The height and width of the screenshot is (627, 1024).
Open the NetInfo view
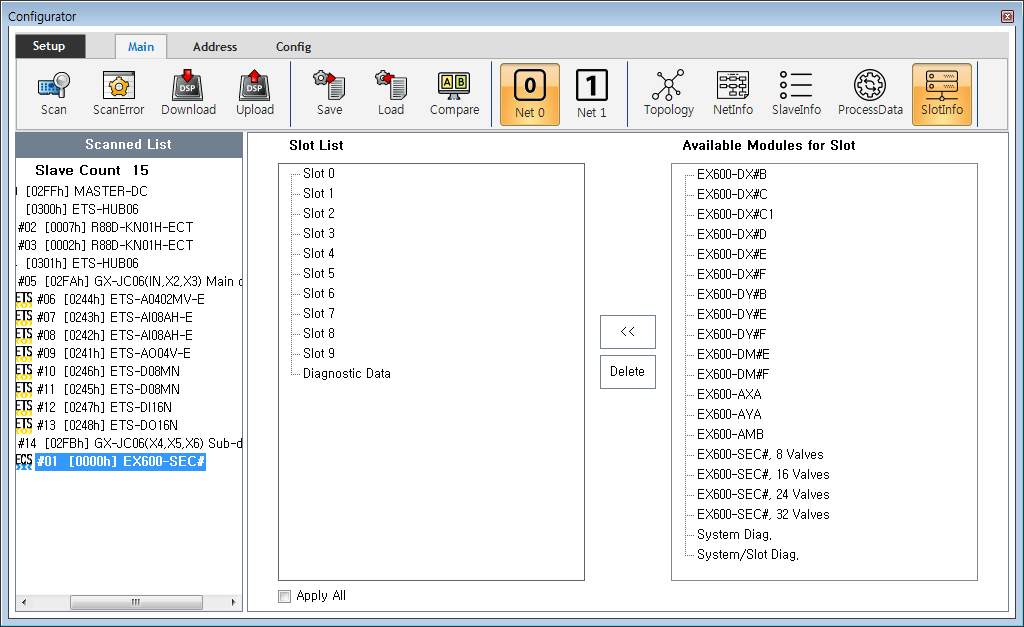(733, 94)
